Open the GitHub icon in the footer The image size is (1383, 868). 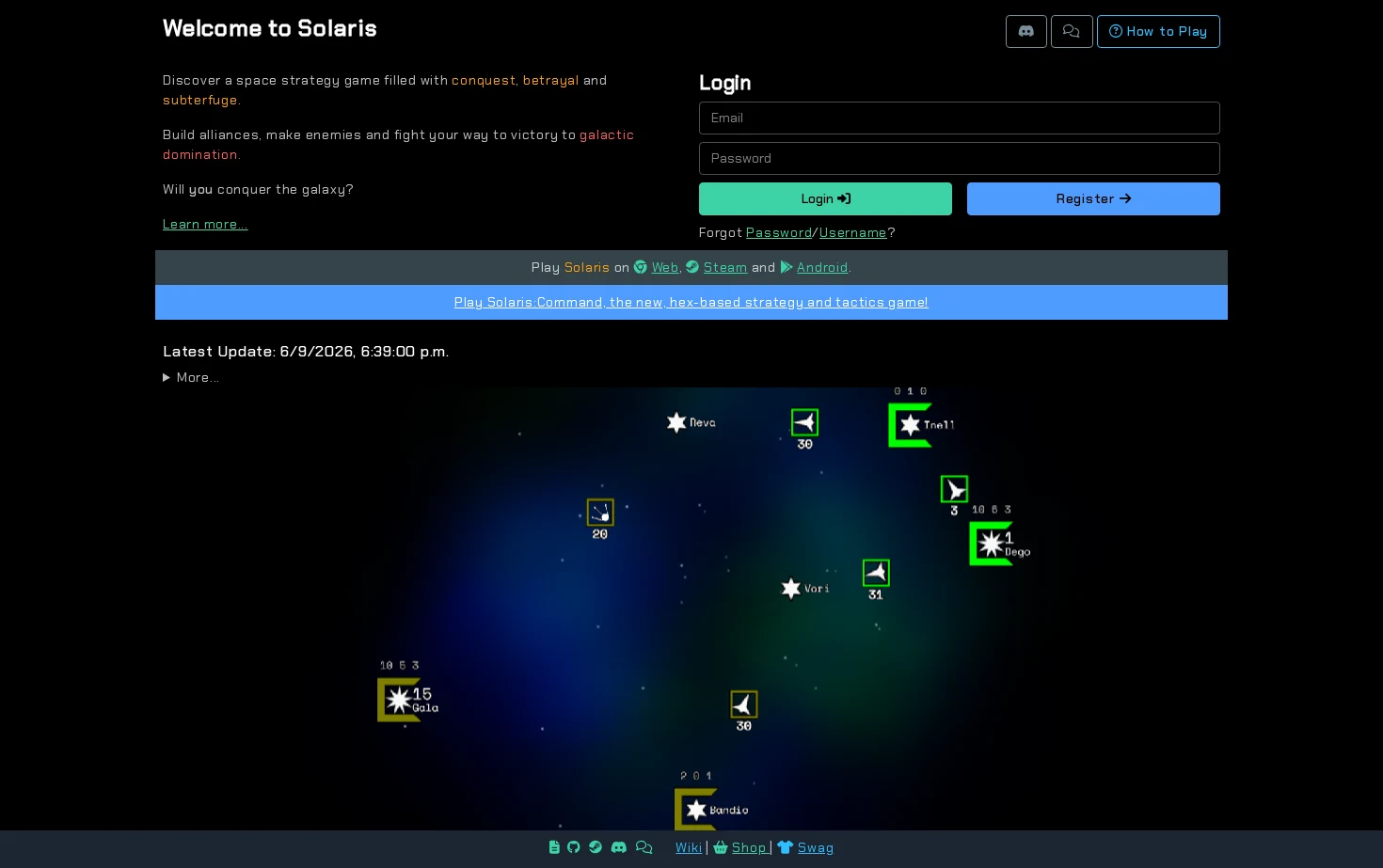pyautogui.click(x=574, y=847)
